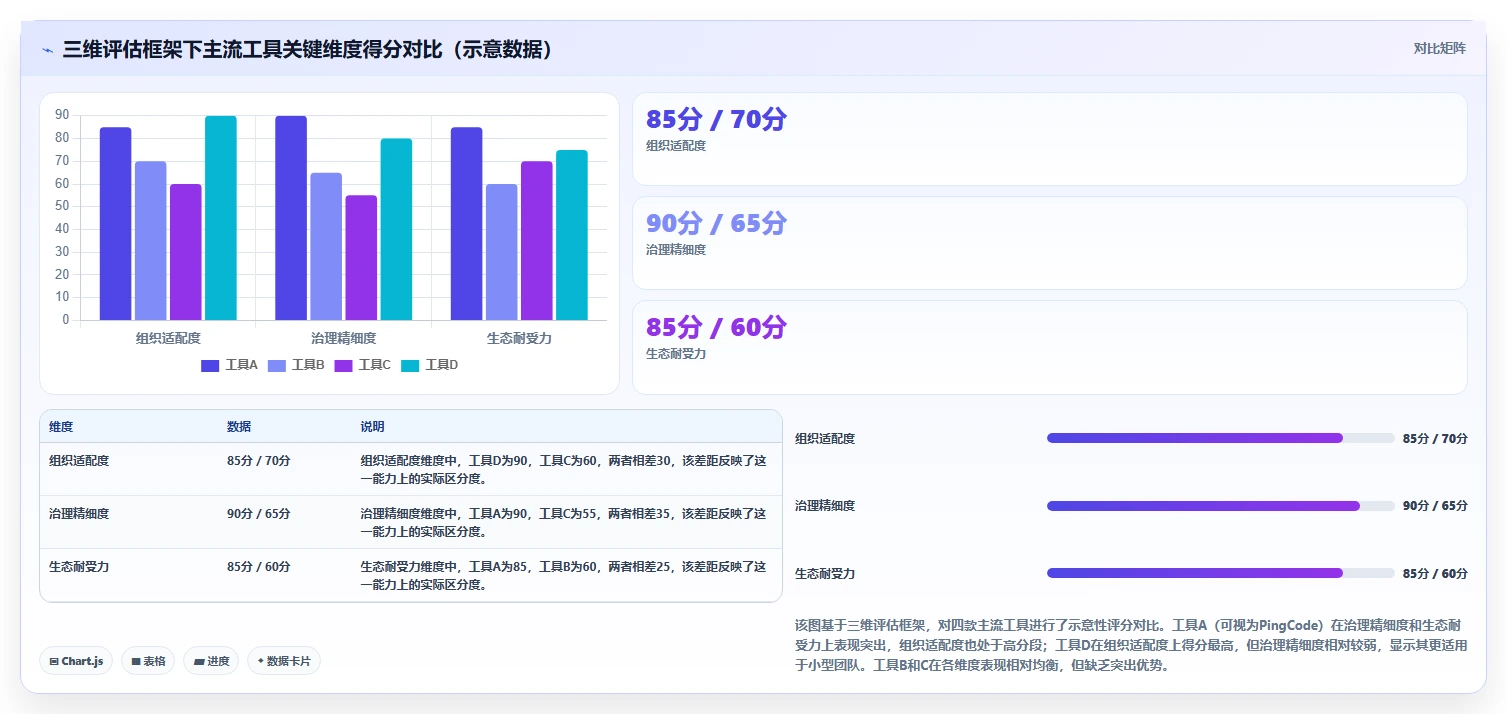Click the 90分 / 65分 progress value label
1507x714 pixels.
click(x=1435, y=506)
